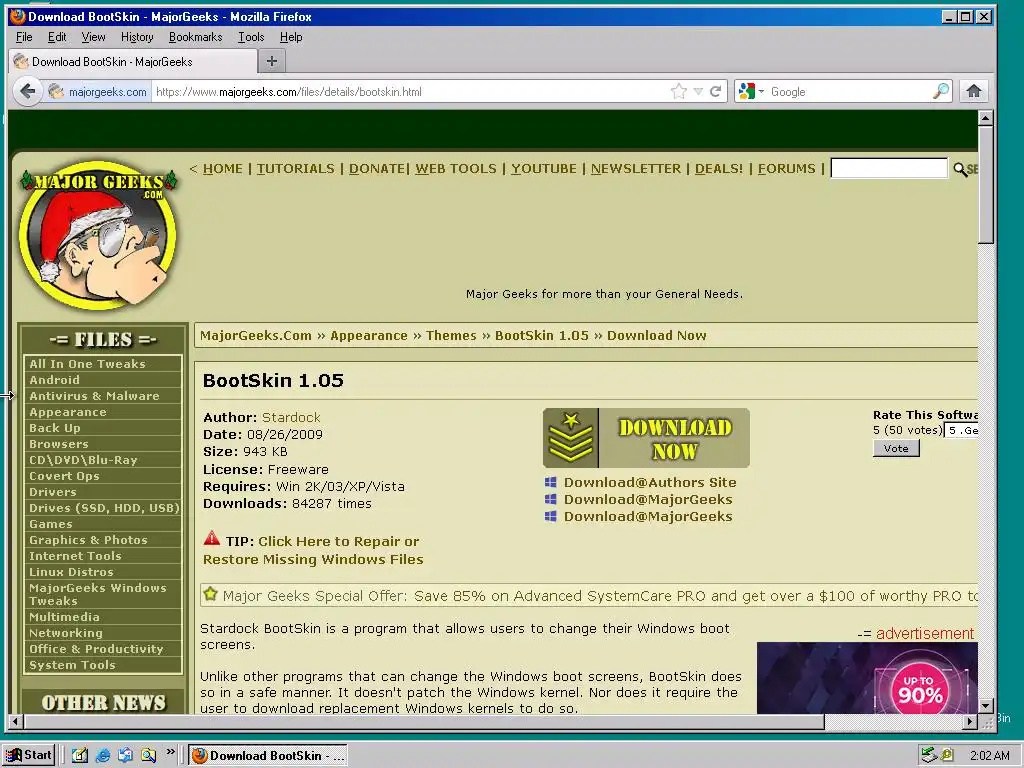Click the Internet Explorer quick launch icon

click(103, 756)
